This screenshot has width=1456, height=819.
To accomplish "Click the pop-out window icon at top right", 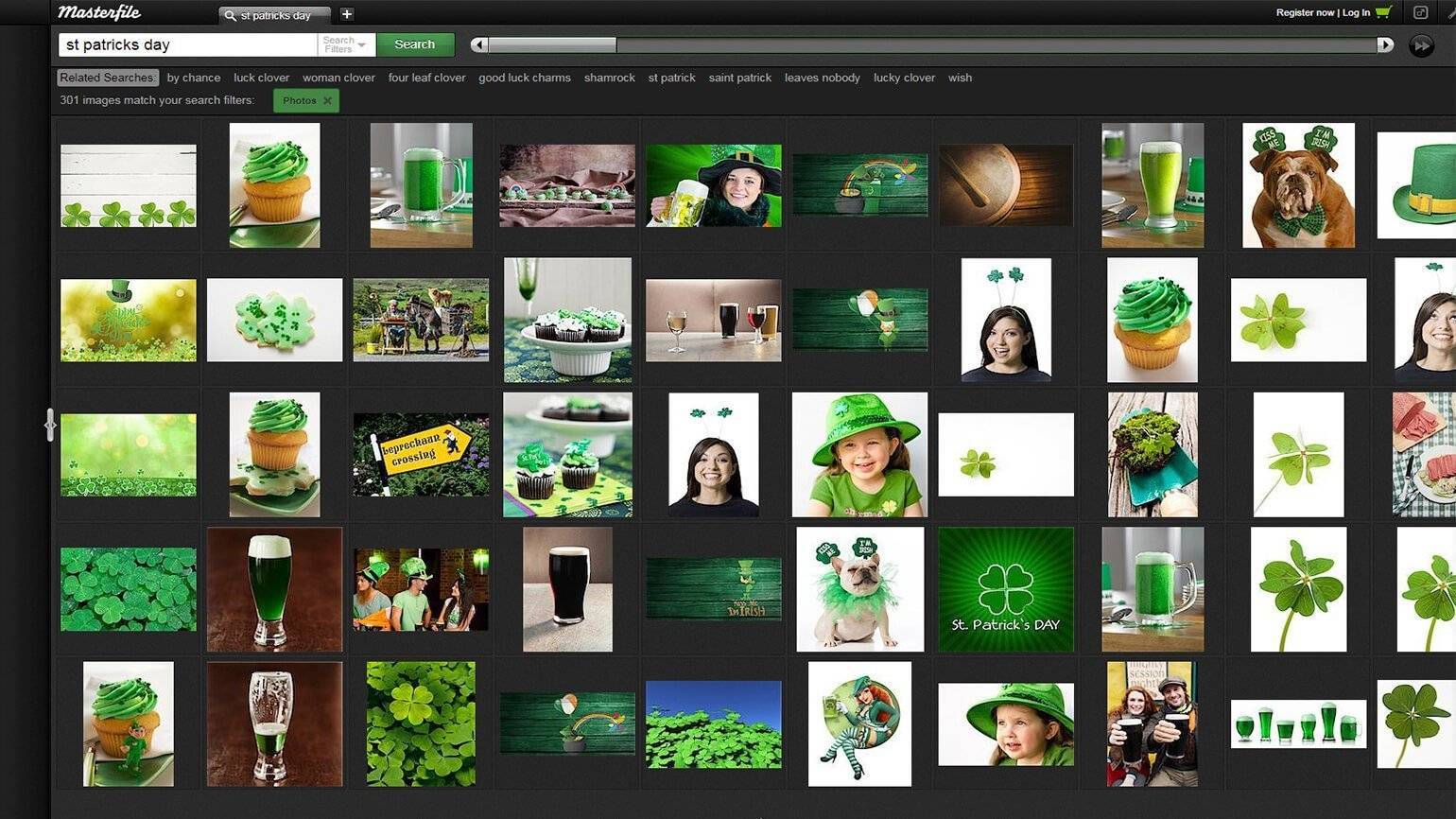I will coord(1420,12).
